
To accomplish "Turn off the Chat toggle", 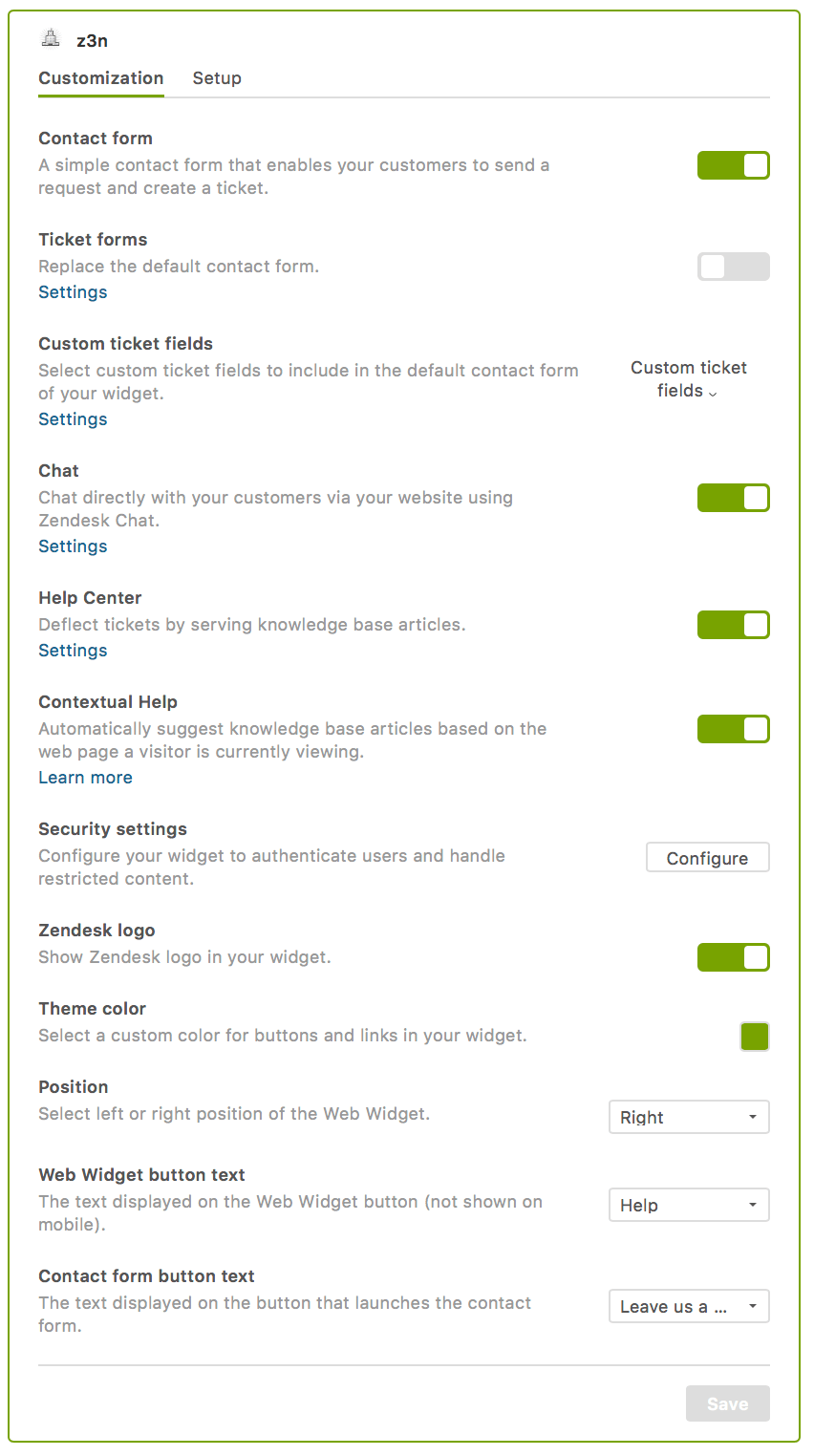I will click(733, 498).
